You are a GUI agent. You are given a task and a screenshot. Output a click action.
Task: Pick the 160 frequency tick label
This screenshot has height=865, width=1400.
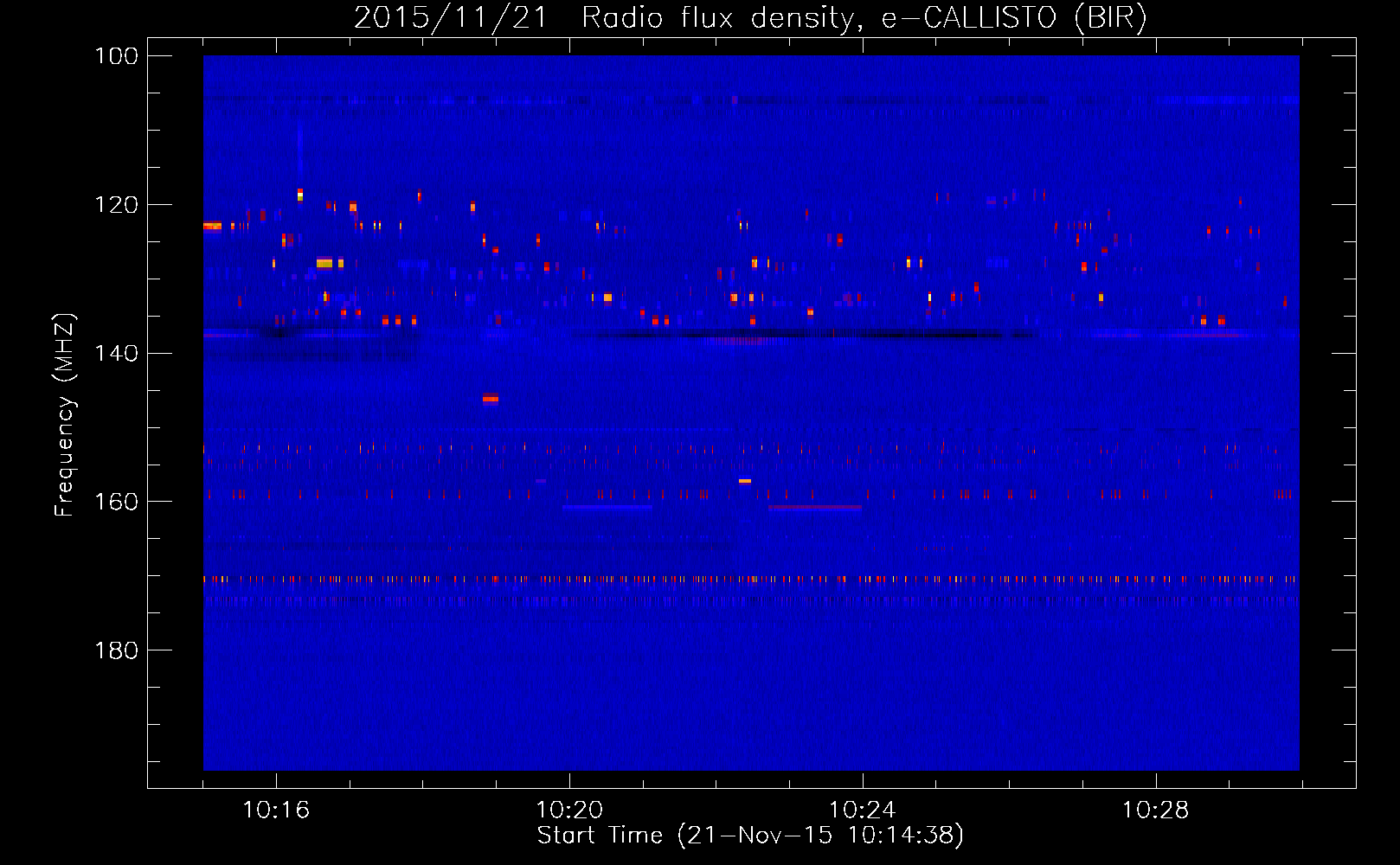(x=117, y=502)
